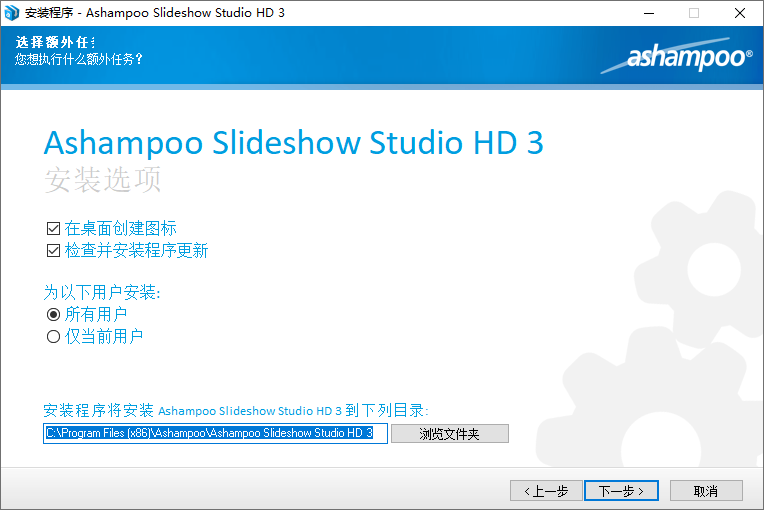Click the ashampoo logo in header

coord(677,57)
